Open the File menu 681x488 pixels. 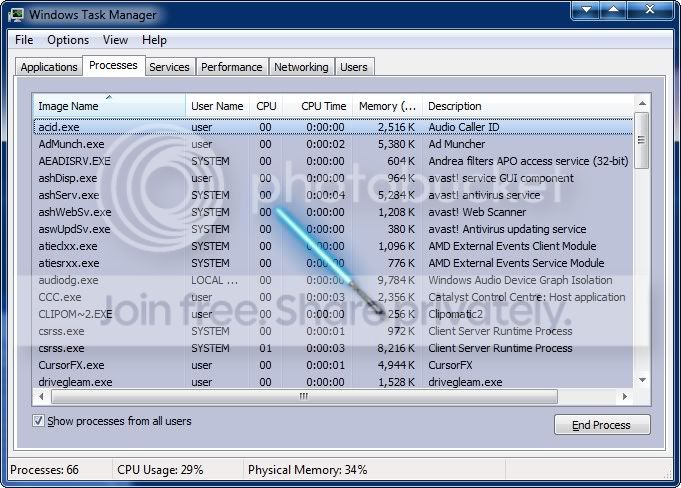[x=24, y=40]
